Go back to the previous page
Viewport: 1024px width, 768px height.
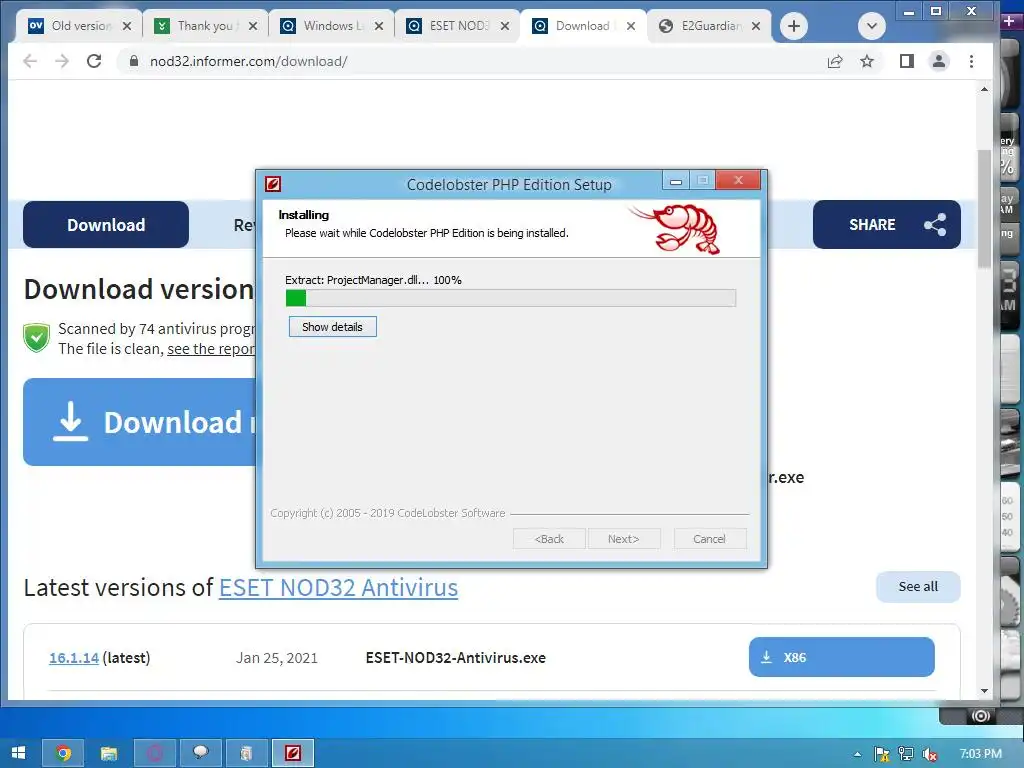[30, 61]
